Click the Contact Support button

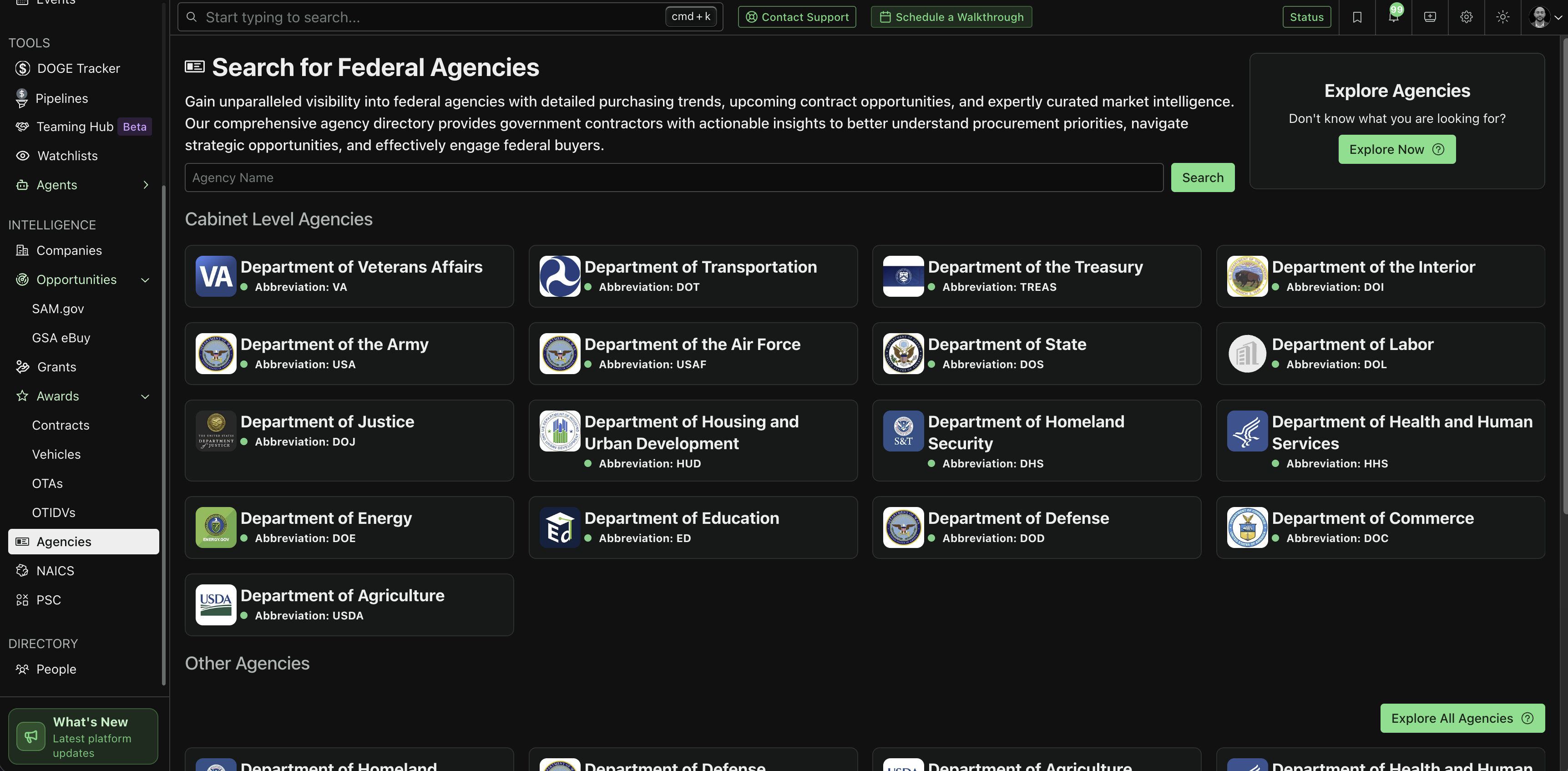(x=797, y=17)
